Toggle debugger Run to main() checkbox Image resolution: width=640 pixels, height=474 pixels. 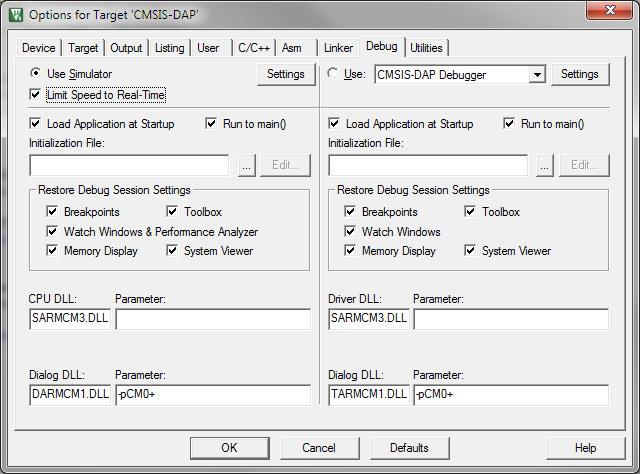(509, 123)
